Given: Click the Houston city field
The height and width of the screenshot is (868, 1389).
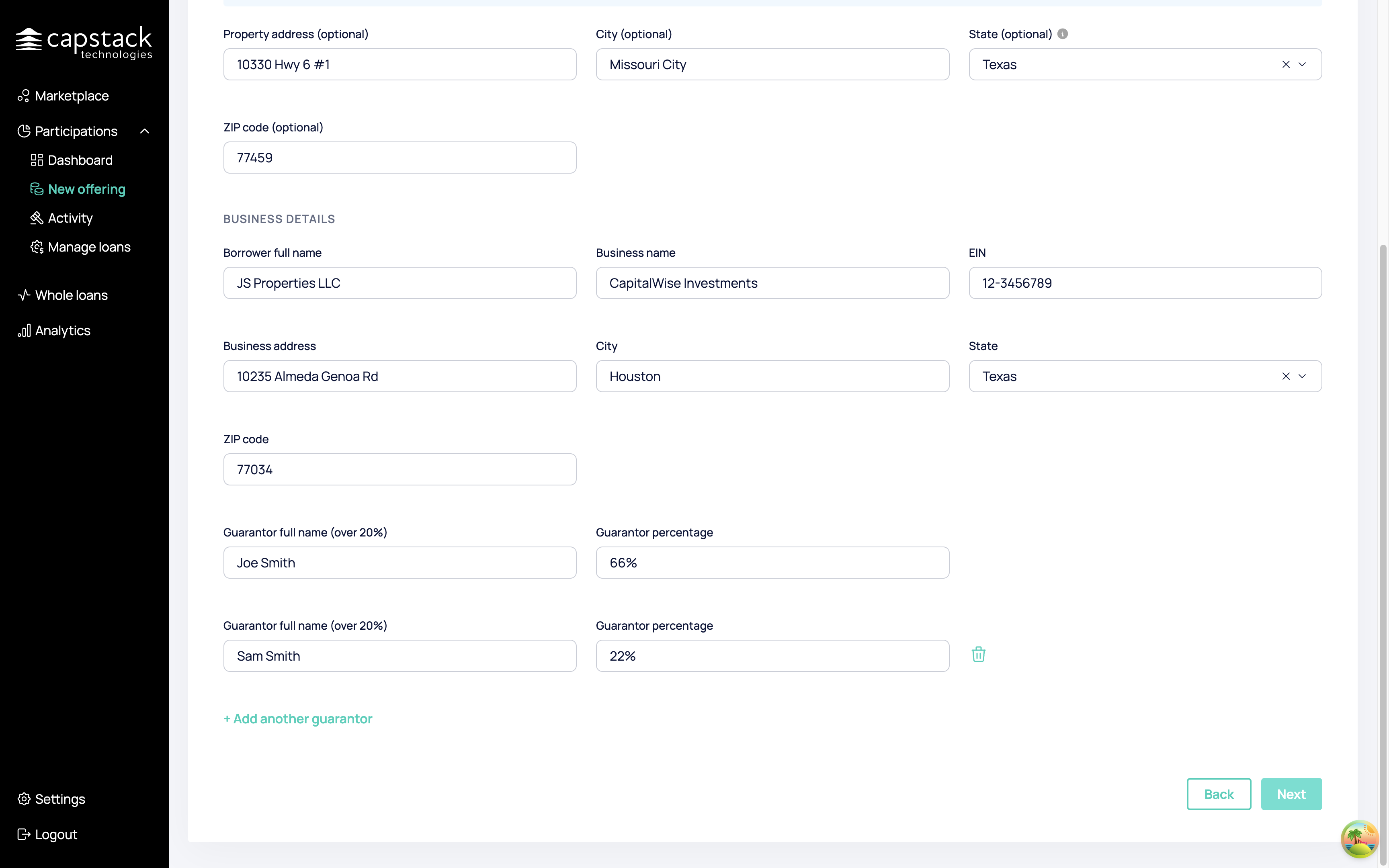Looking at the screenshot, I should click(x=772, y=376).
